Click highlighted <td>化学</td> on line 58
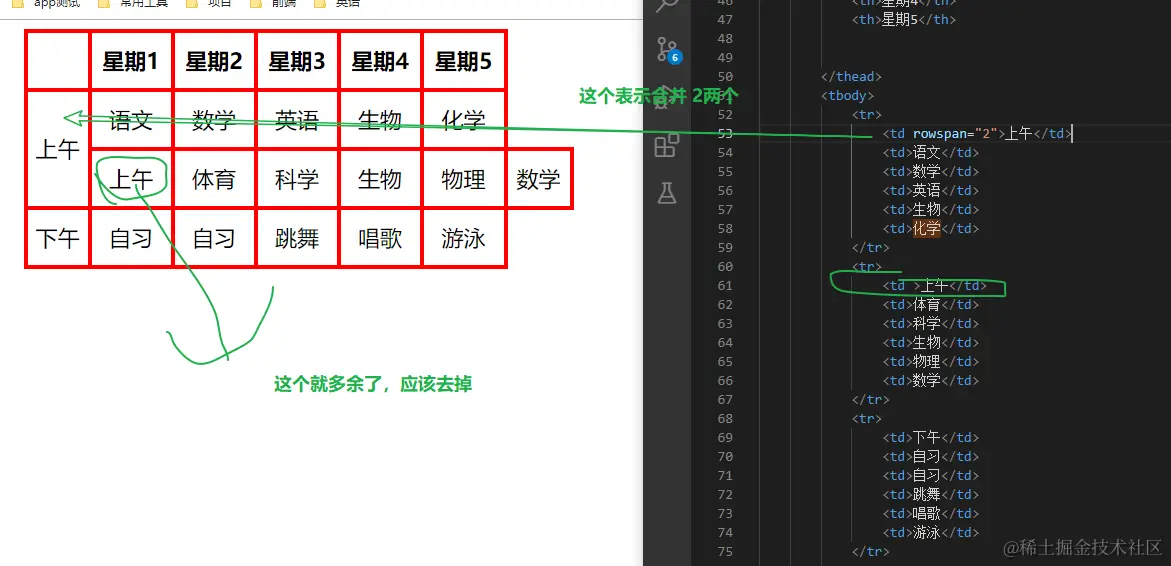Screen dimensions: 1171x566 point(931,228)
